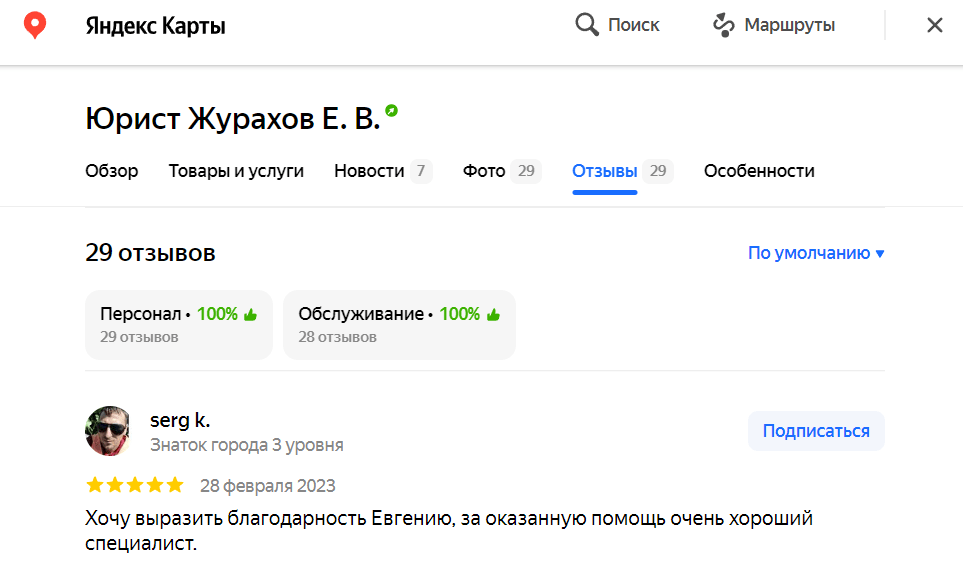Switch to the Особенности tab

(x=759, y=171)
